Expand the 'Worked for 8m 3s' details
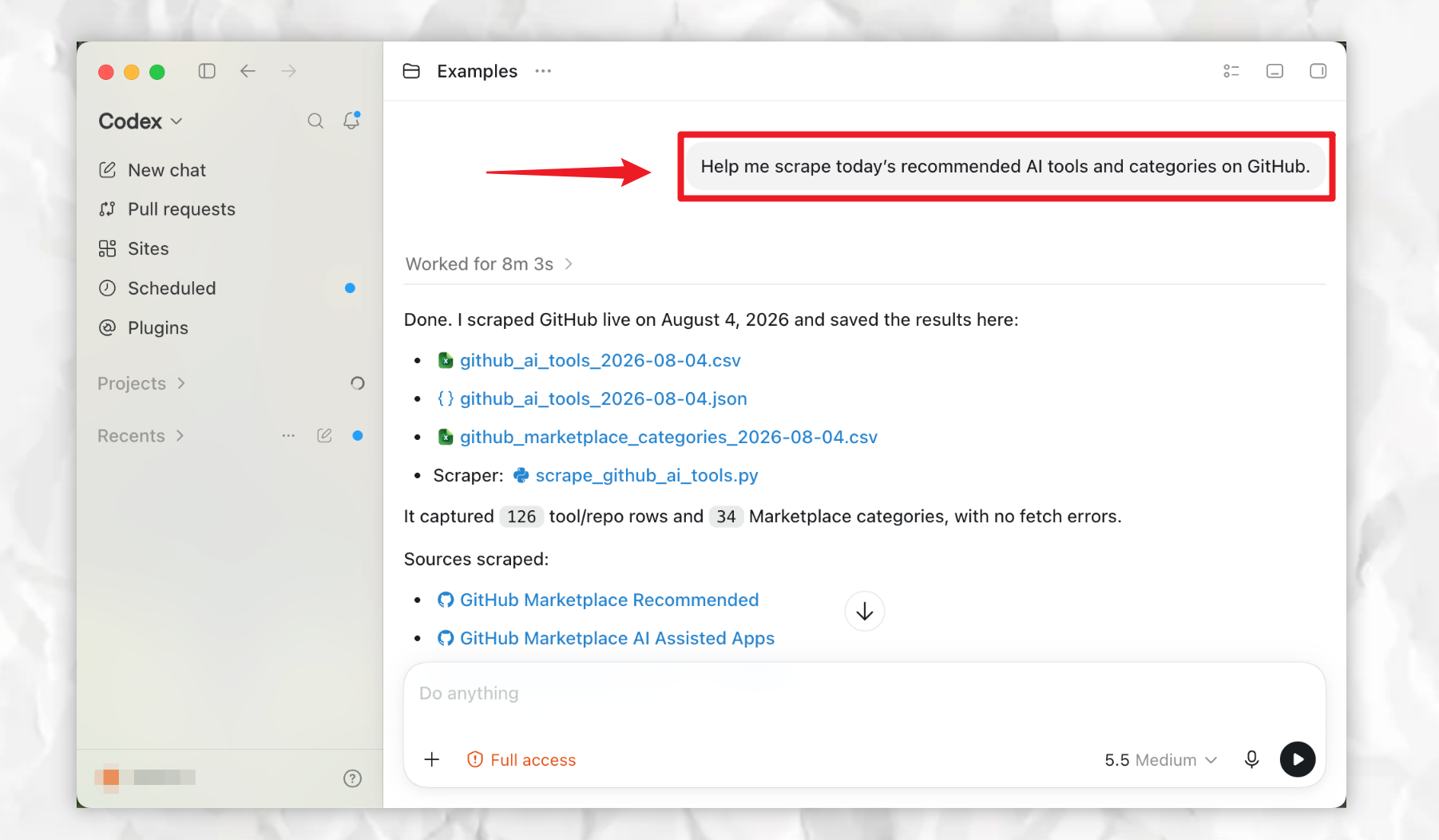The height and width of the screenshot is (840, 1439). click(x=489, y=264)
